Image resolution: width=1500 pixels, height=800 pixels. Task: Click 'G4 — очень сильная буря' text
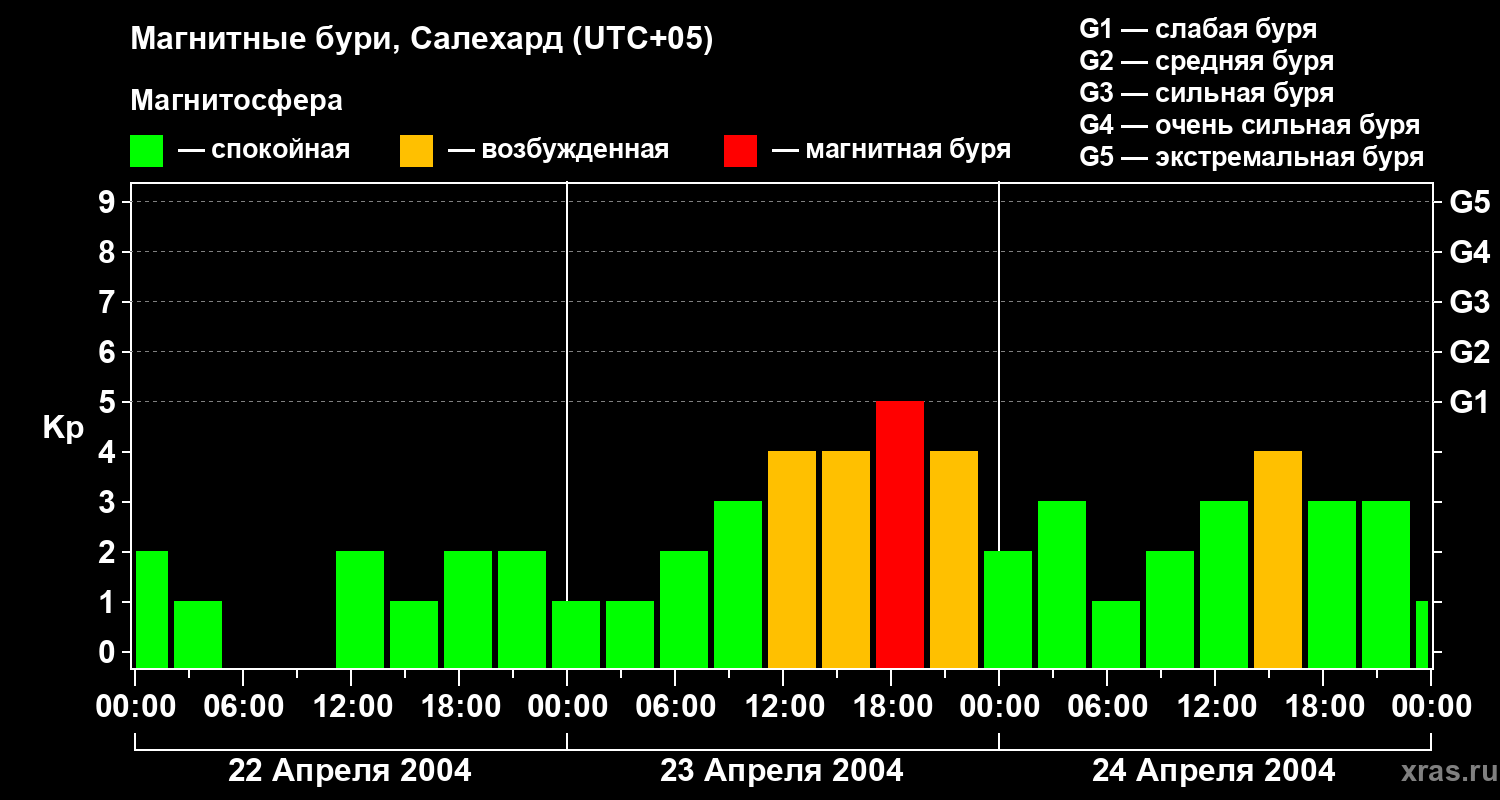click(1250, 125)
